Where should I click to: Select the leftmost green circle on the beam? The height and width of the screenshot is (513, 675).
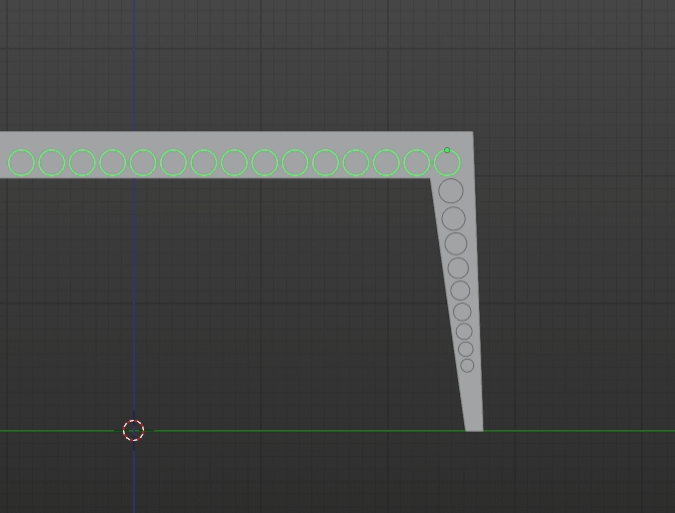coord(21,162)
